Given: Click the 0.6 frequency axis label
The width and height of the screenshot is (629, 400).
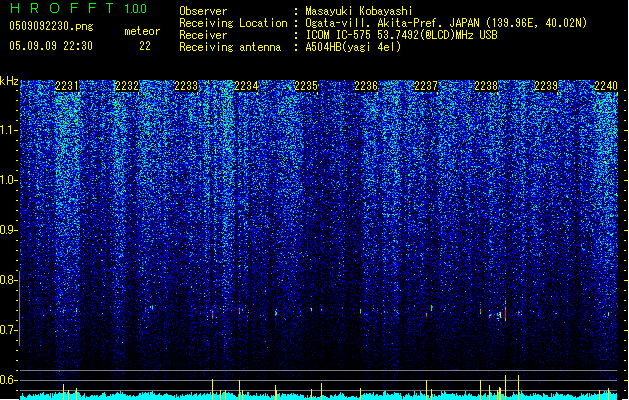Looking at the screenshot, I should point(8,380).
